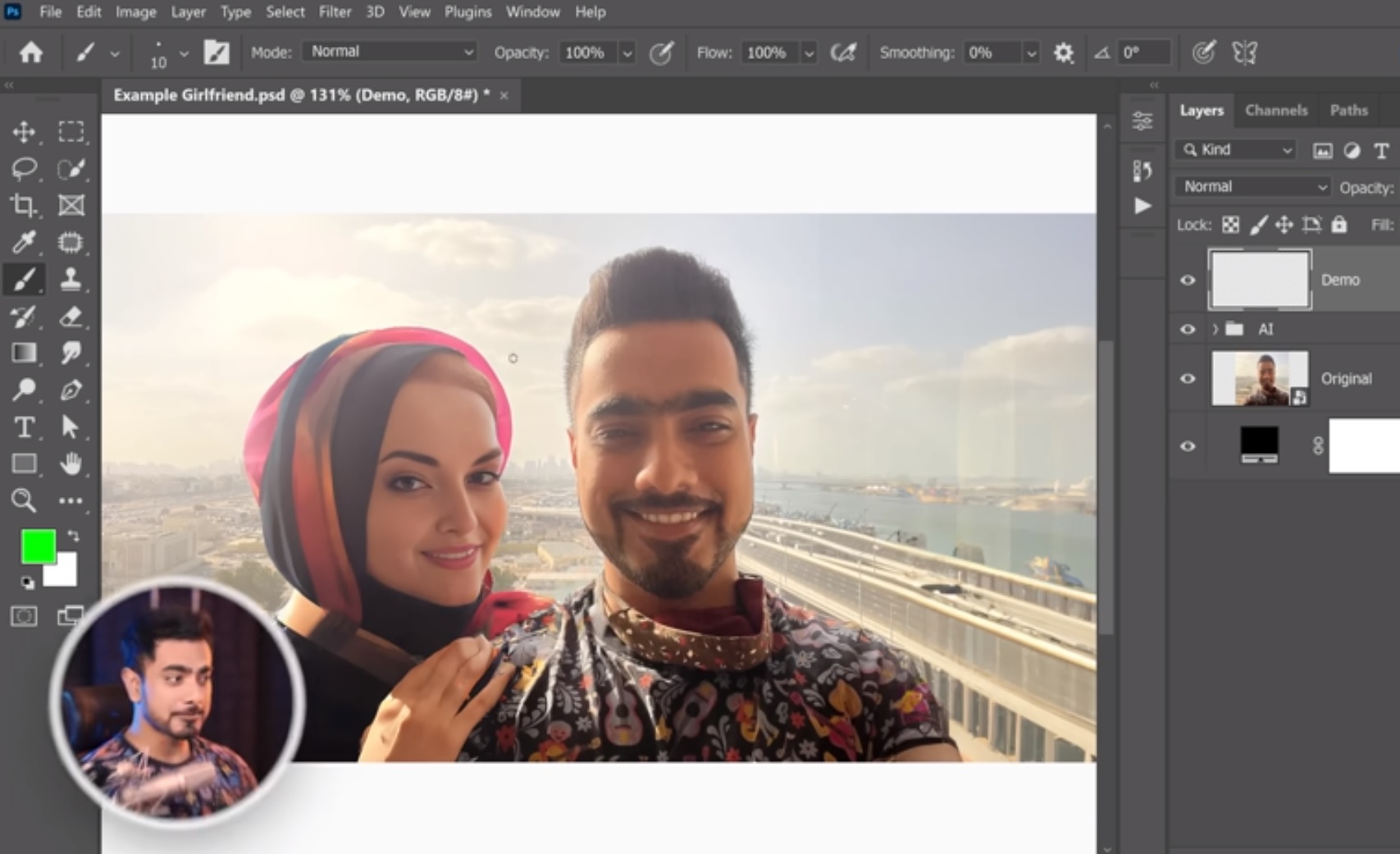Click the green foreground color swatch

tap(38, 545)
